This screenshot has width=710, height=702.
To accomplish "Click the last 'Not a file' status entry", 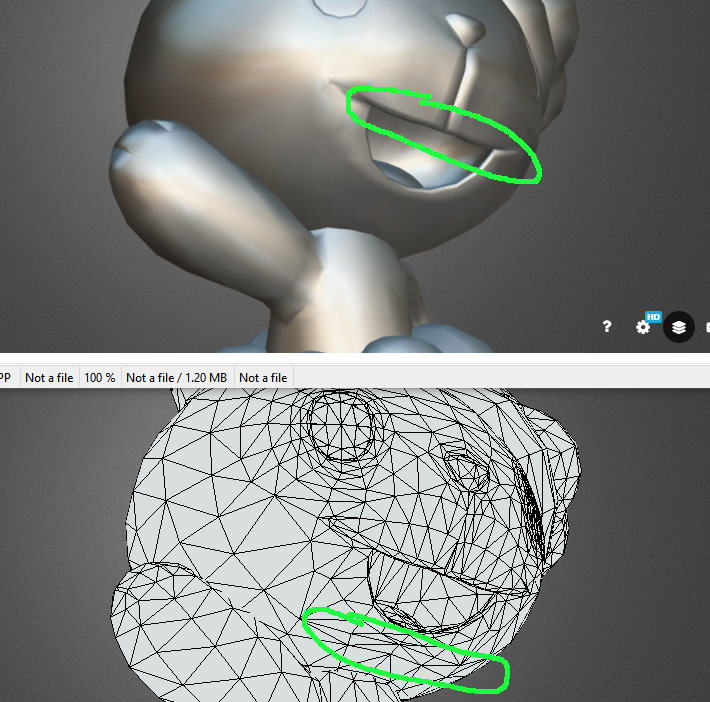I will 263,378.
